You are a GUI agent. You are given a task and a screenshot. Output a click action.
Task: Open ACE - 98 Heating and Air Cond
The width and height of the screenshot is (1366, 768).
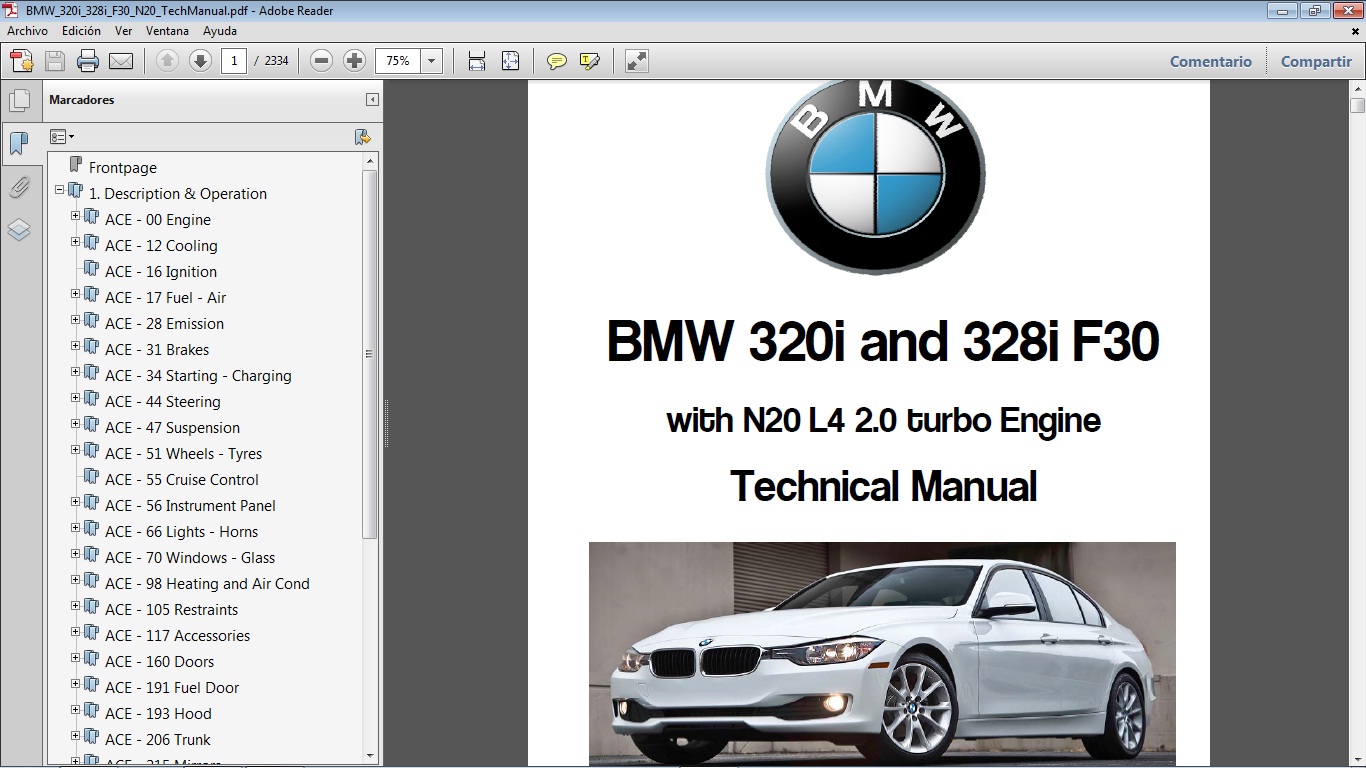coord(207,584)
